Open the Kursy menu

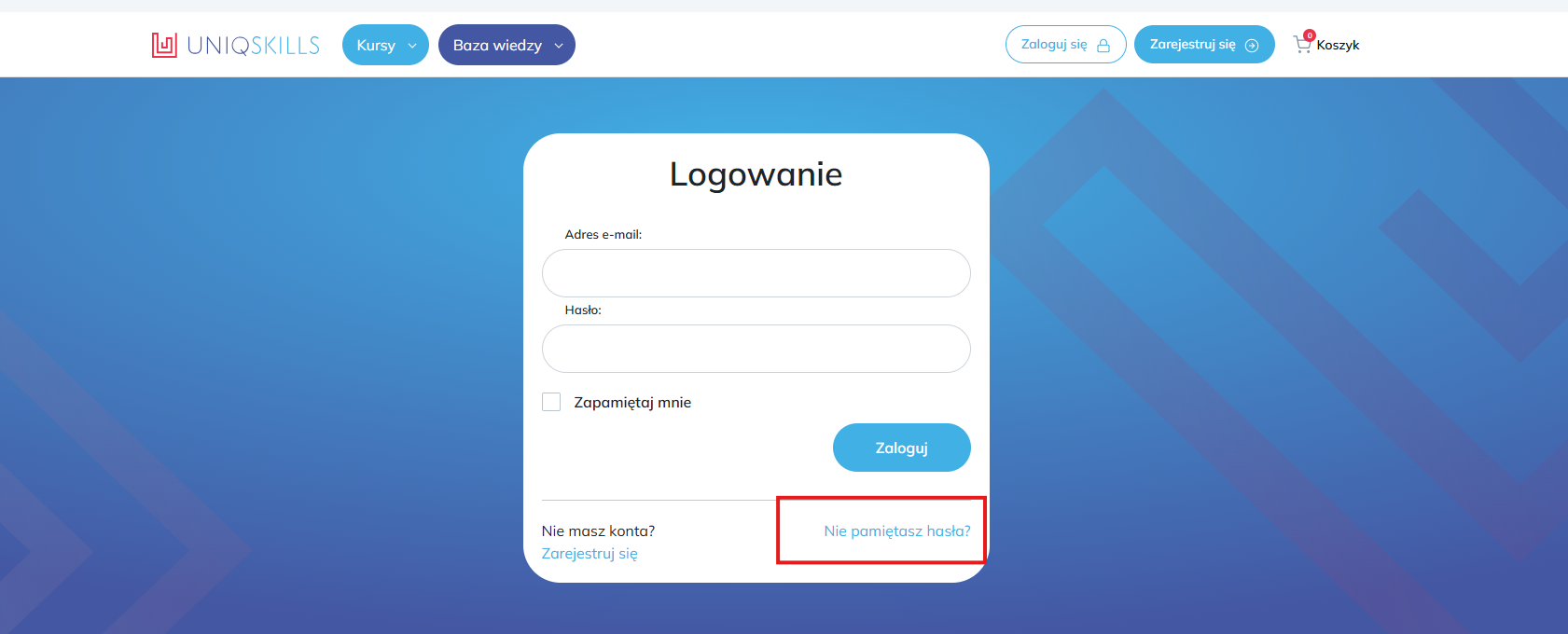(x=376, y=46)
